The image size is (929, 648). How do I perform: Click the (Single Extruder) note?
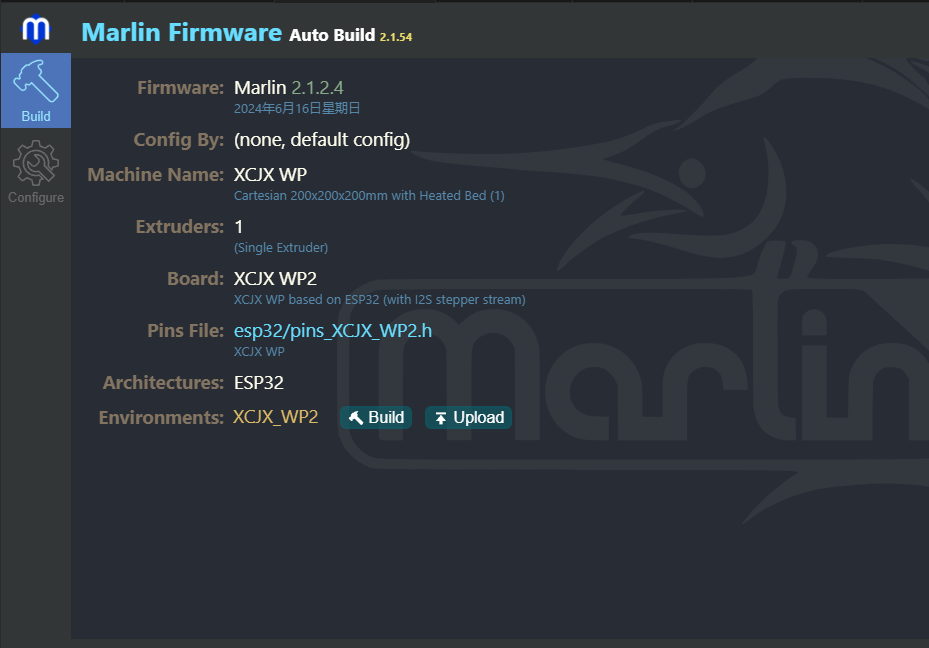tap(281, 248)
